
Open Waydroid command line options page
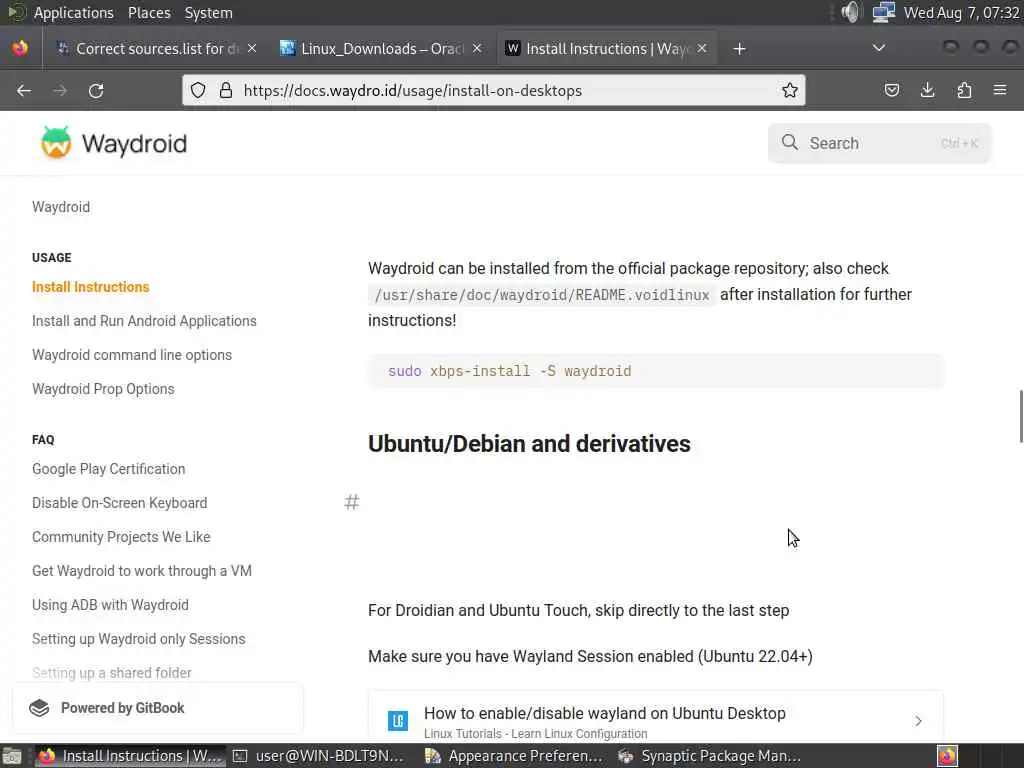(132, 355)
